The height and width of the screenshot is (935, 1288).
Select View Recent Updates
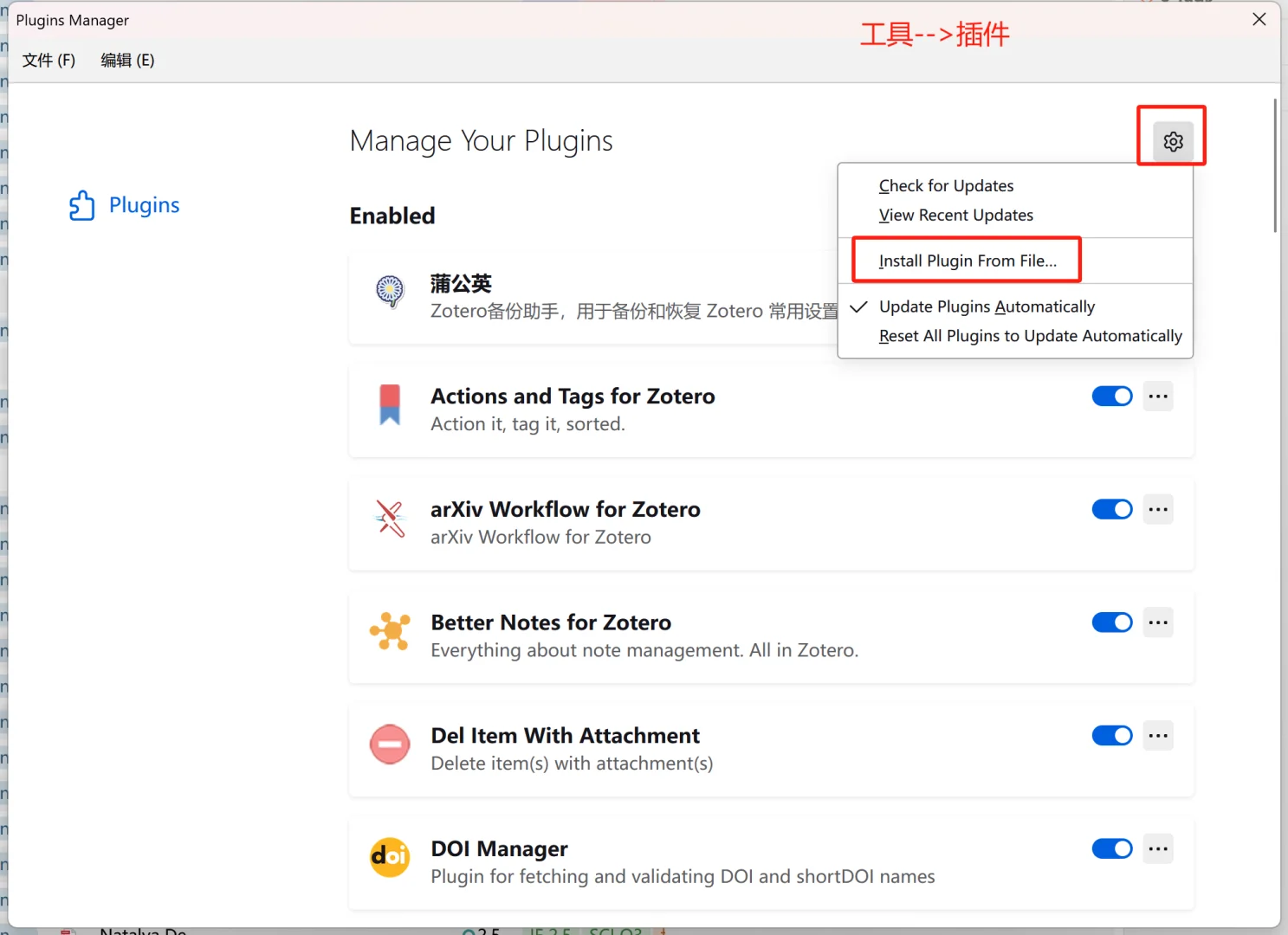click(1015, 215)
